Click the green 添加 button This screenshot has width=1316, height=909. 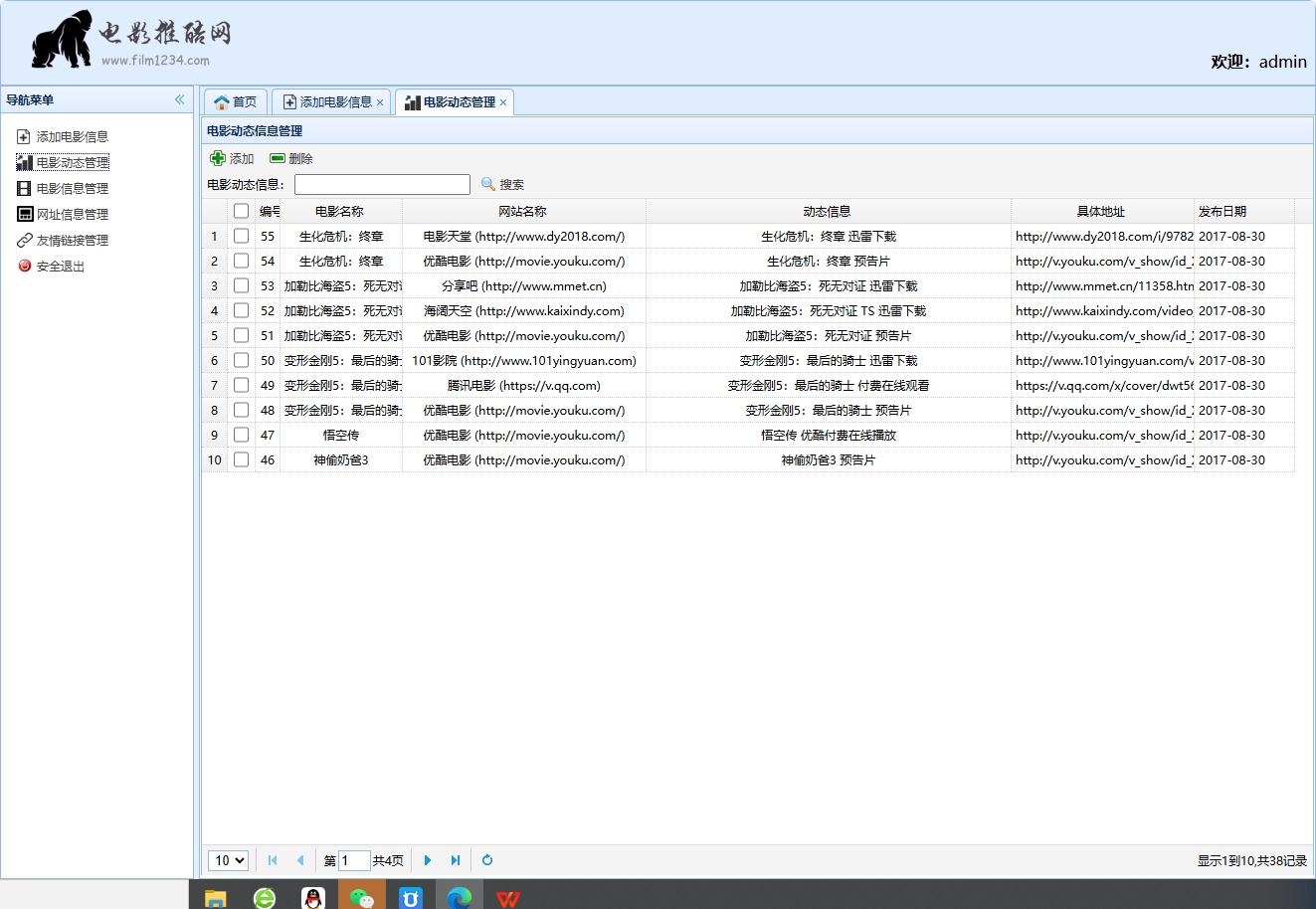point(232,158)
